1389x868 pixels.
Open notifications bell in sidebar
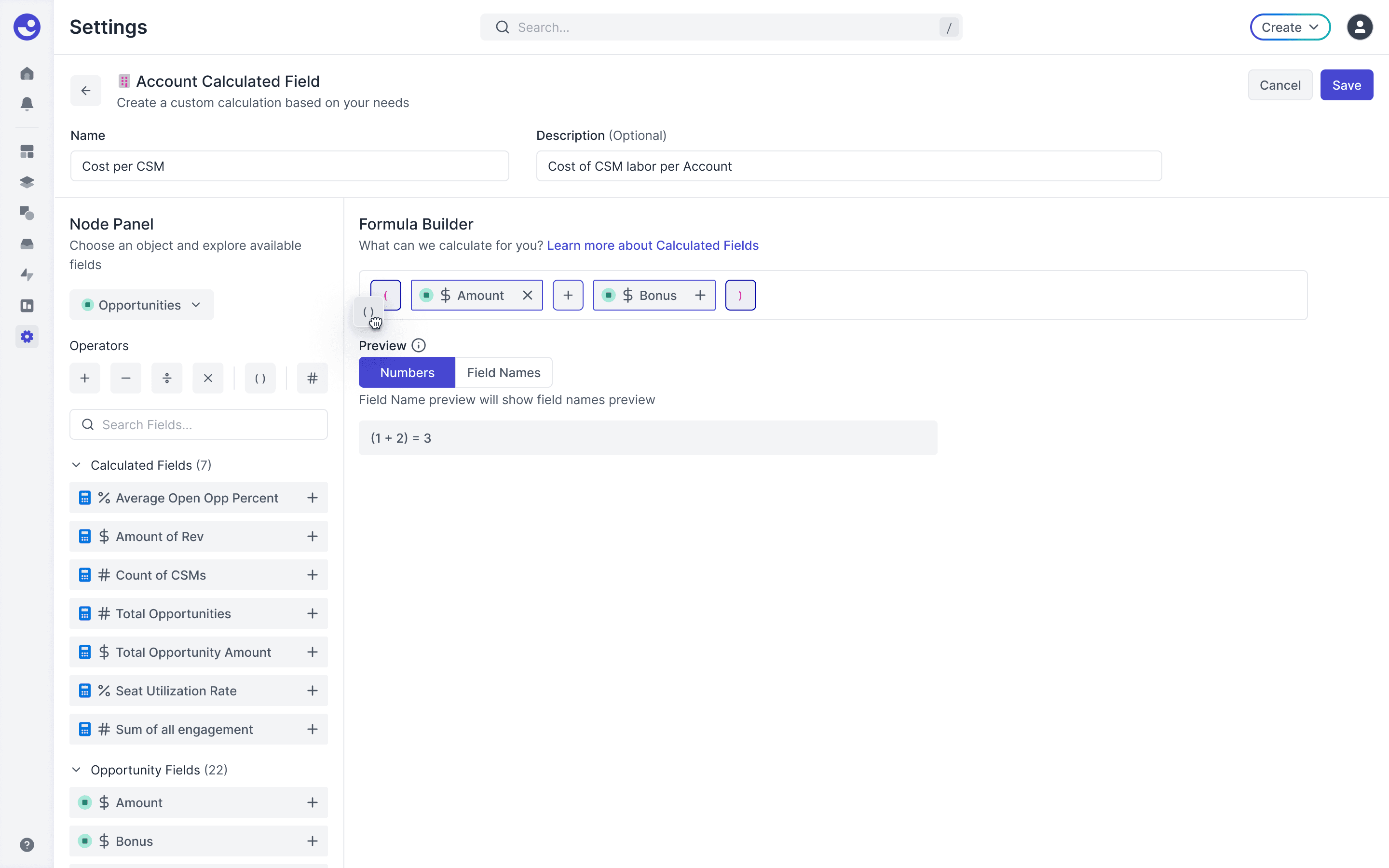coord(27,104)
